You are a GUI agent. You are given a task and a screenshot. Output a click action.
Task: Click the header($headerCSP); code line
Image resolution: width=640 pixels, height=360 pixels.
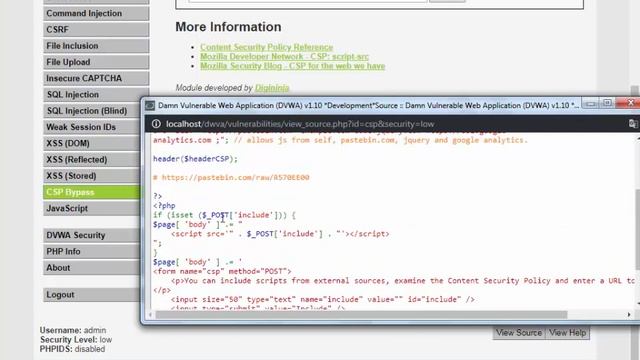[195, 159]
